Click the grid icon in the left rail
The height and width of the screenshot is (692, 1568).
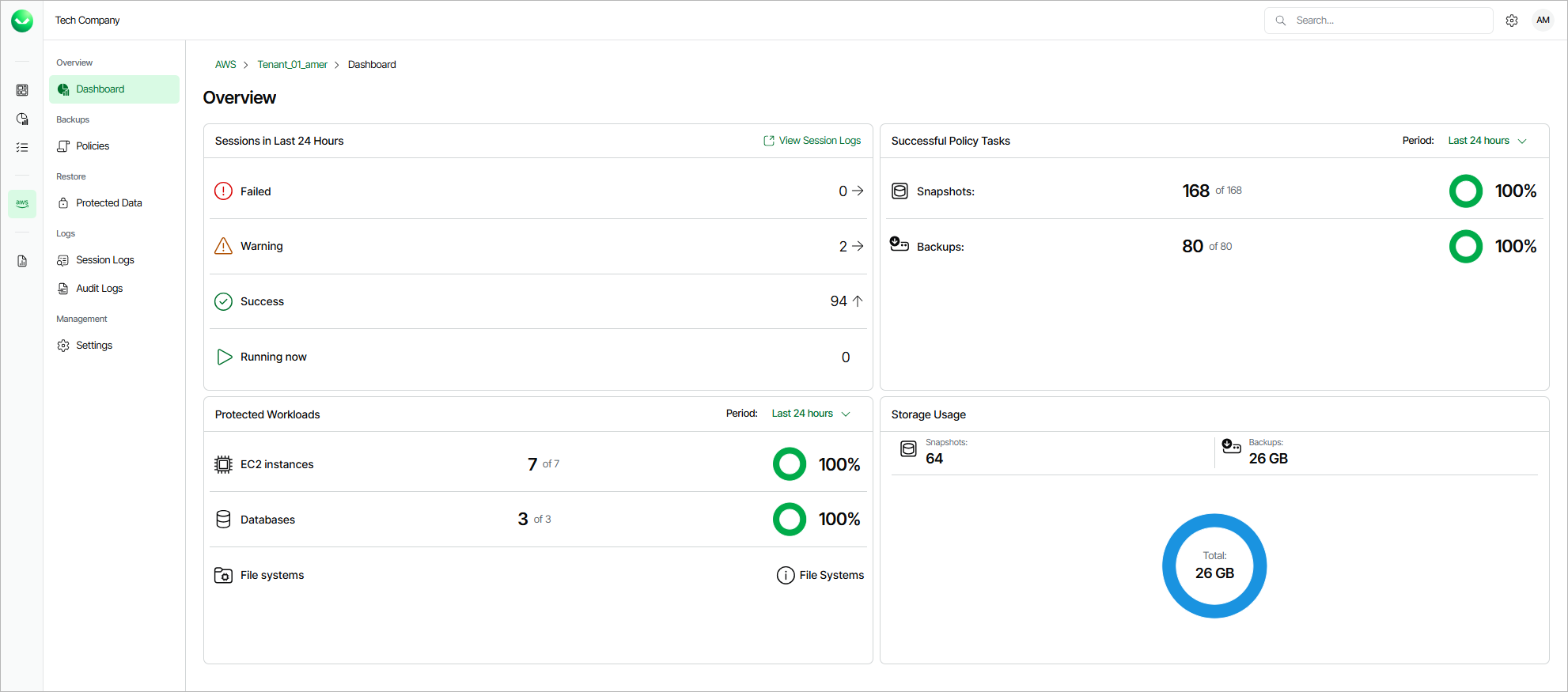(22, 90)
